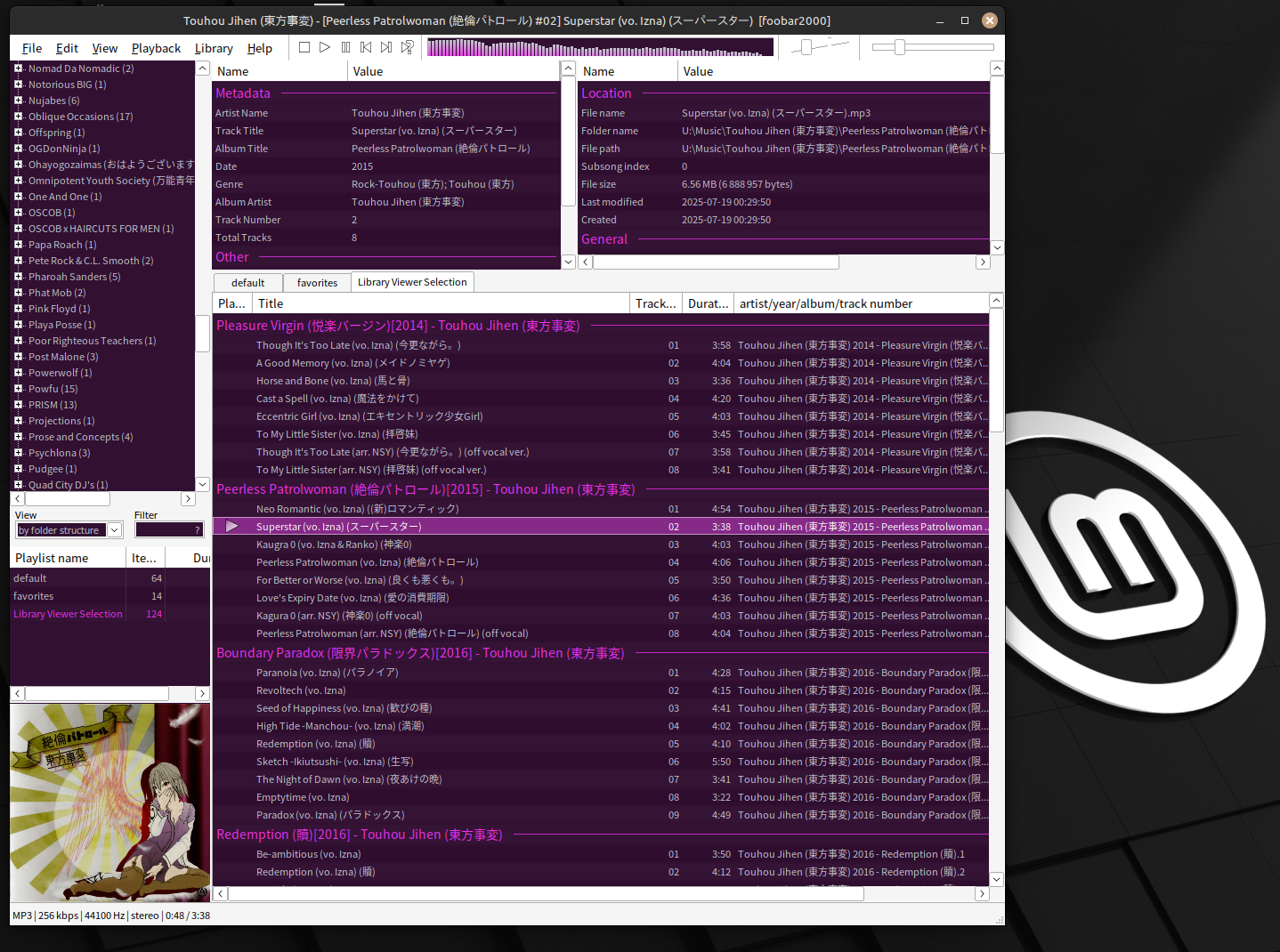The image size is (1280, 952).
Task: Click the seek bar waveform
Action: (600, 47)
